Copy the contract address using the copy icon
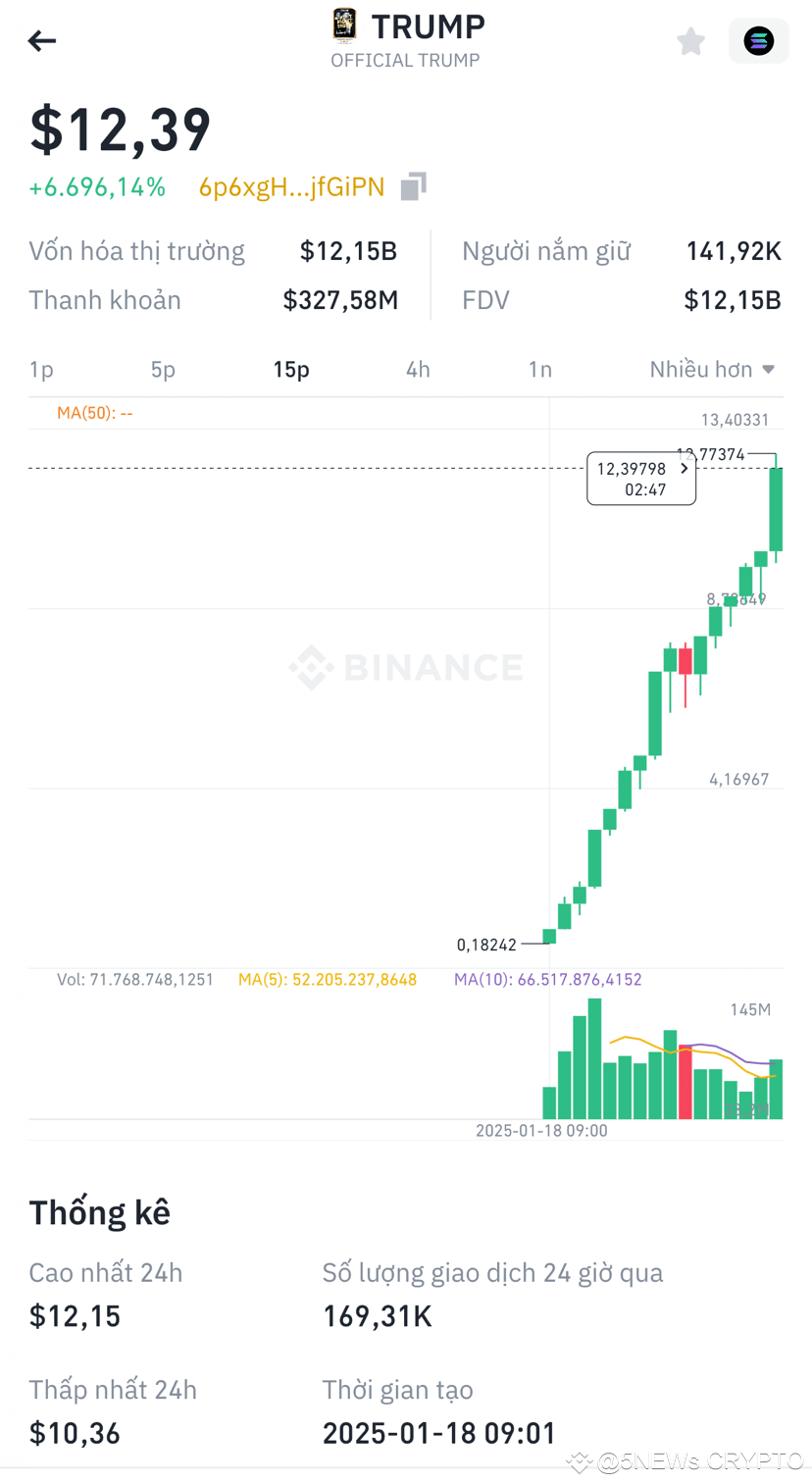This screenshot has width=812, height=1483. click(413, 186)
